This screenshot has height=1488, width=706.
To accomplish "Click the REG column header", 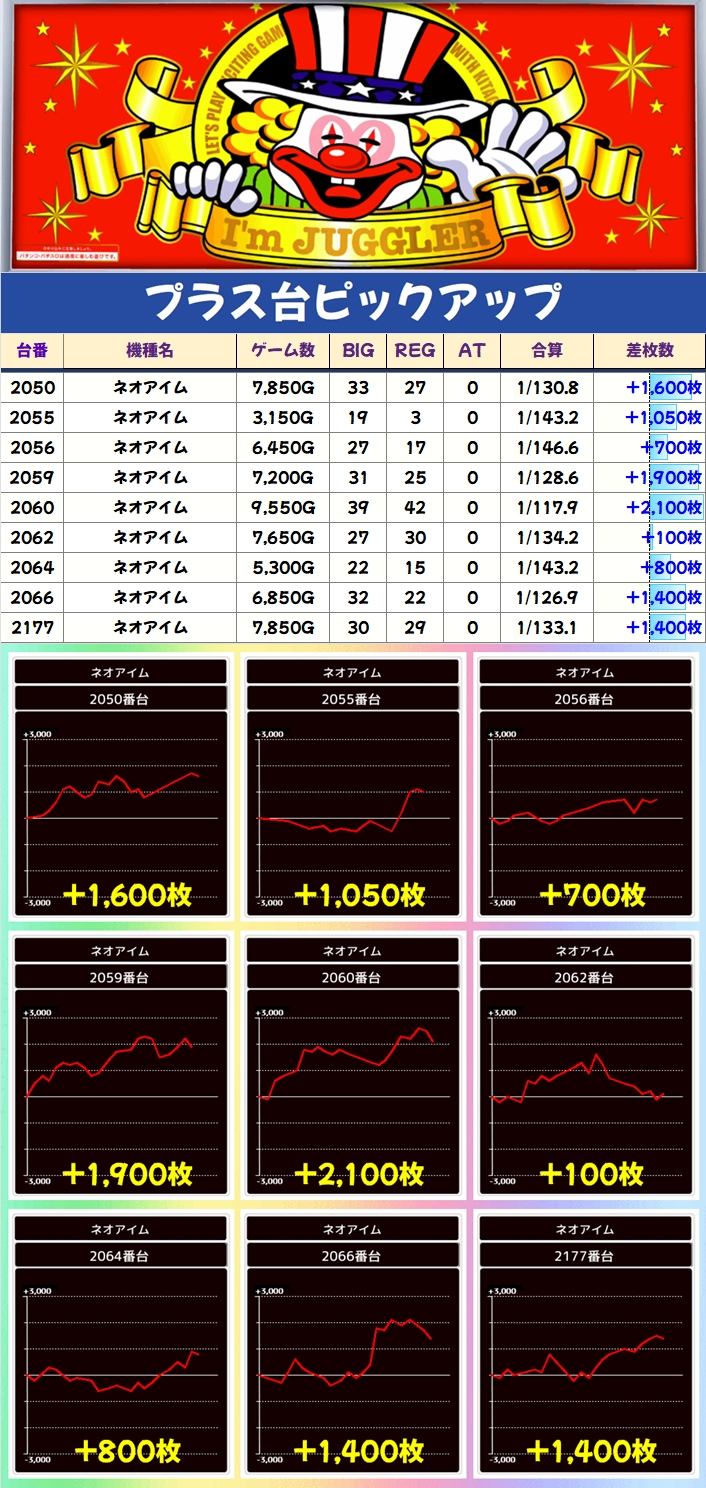I will (415, 351).
